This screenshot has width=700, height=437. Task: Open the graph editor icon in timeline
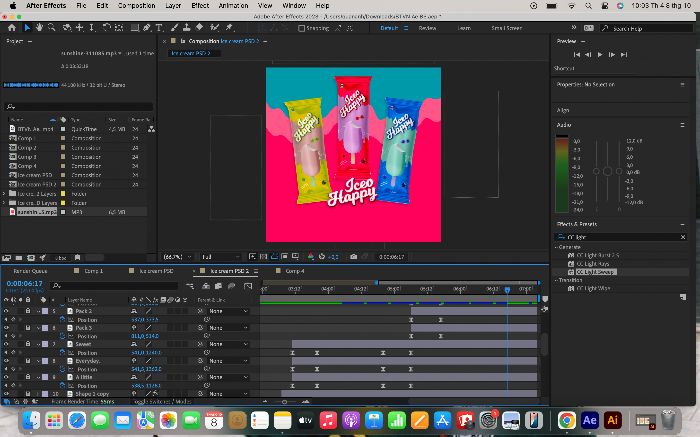pos(248,286)
